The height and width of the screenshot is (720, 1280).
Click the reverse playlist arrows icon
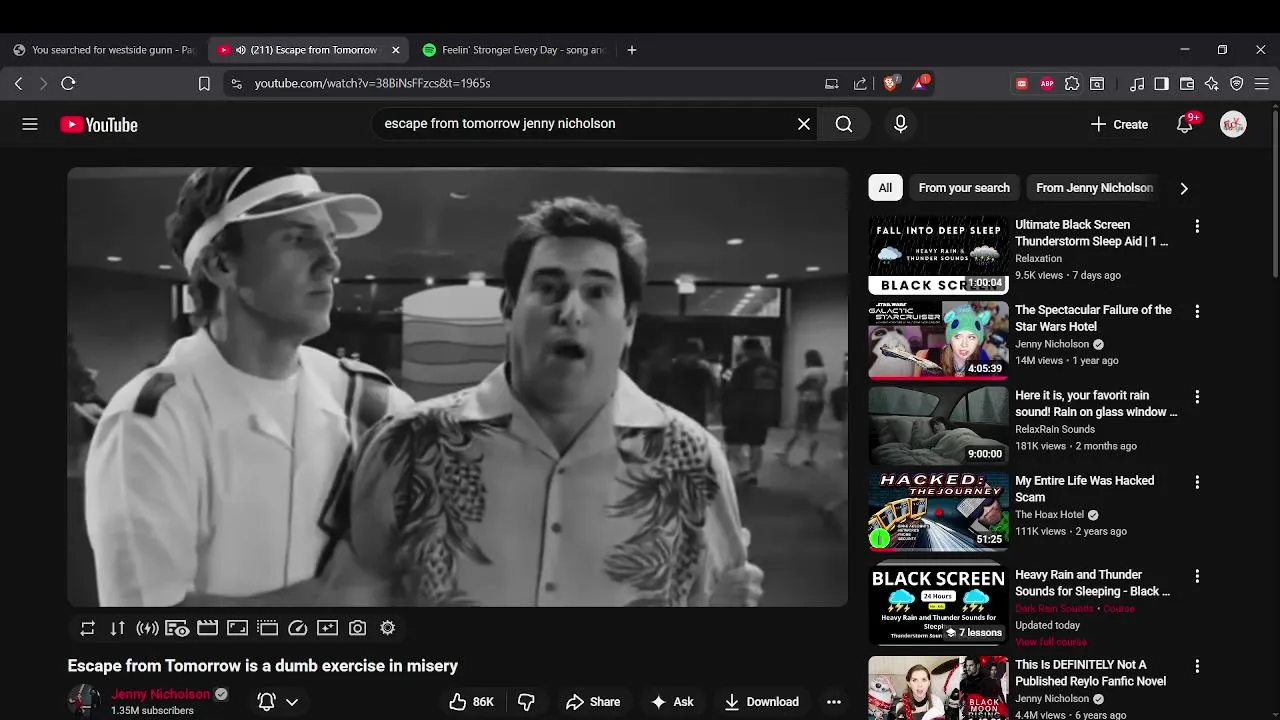point(118,628)
